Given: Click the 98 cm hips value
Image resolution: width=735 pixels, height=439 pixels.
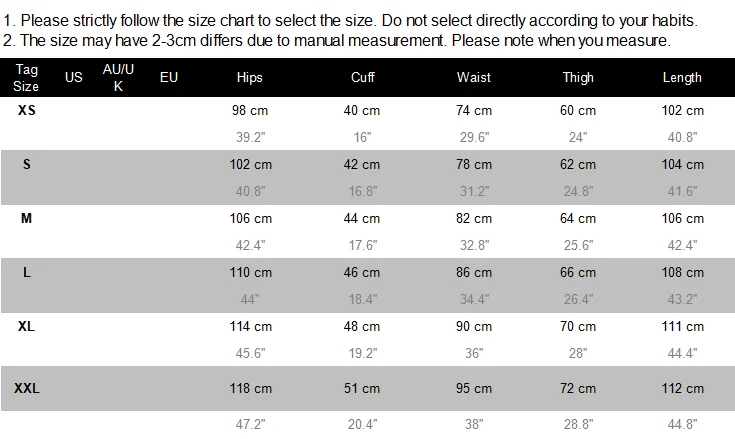Looking at the screenshot, I should (251, 110).
